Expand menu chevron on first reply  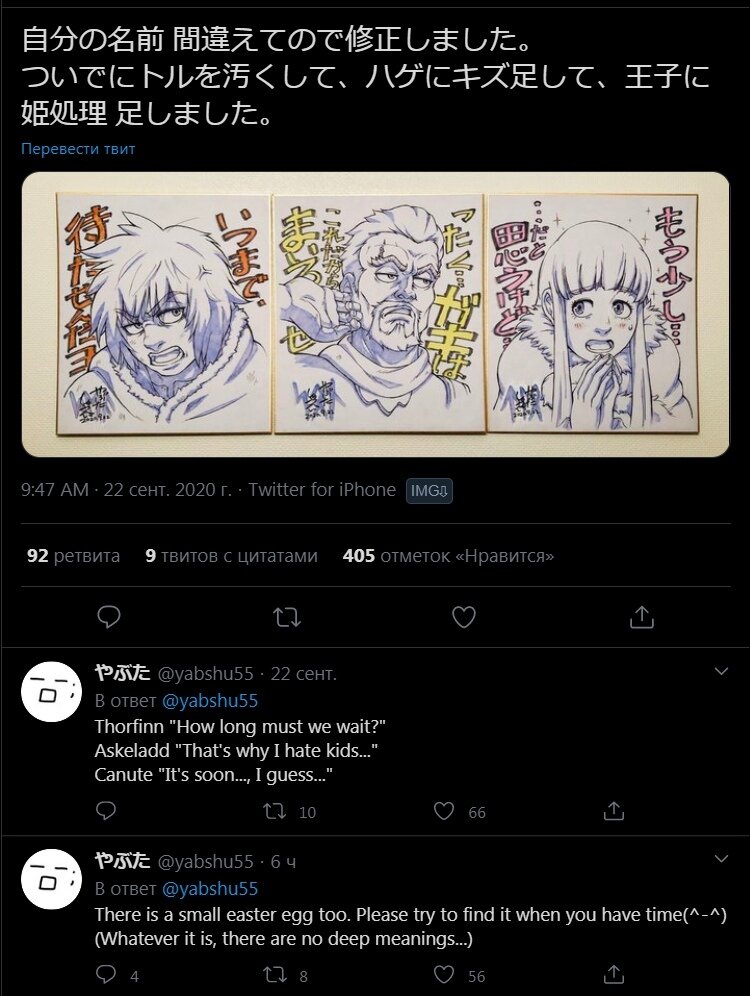(x=721, y=671)
